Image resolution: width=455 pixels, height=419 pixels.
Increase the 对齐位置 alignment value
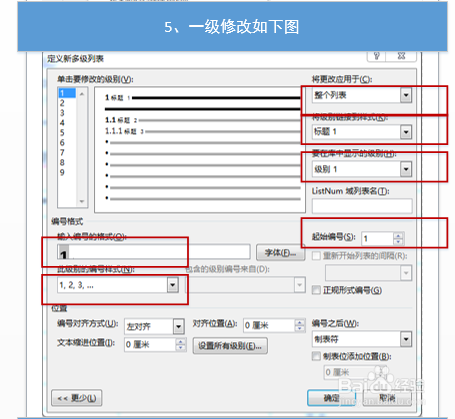tap(300, 322)
